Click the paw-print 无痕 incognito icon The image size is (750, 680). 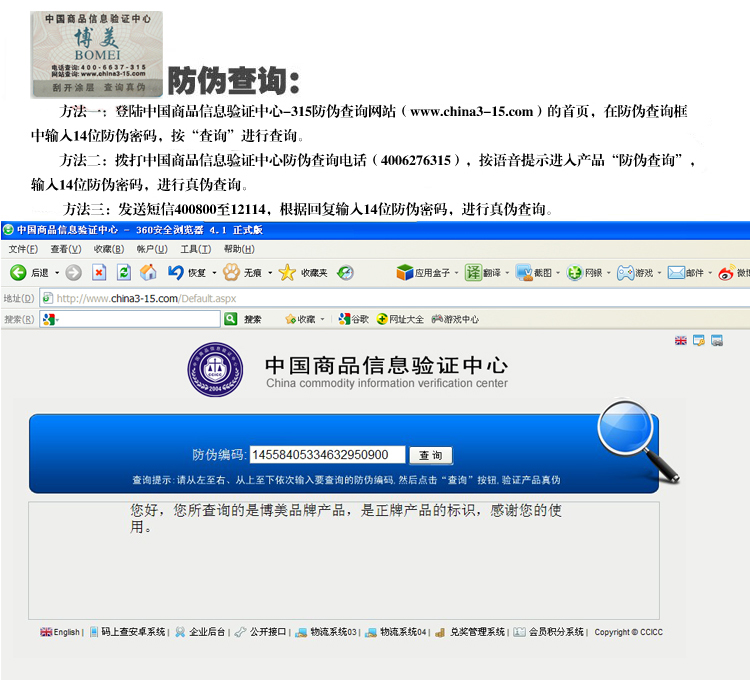point(231,272)
